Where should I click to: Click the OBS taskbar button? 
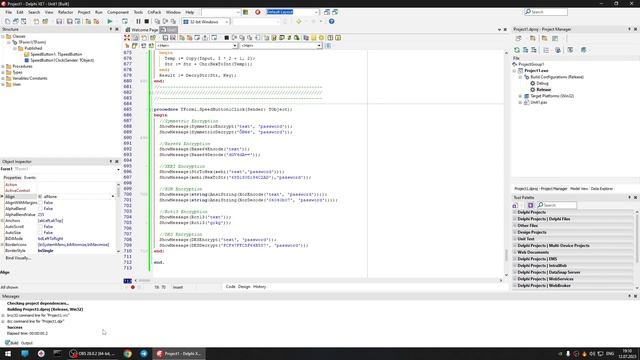93,353
